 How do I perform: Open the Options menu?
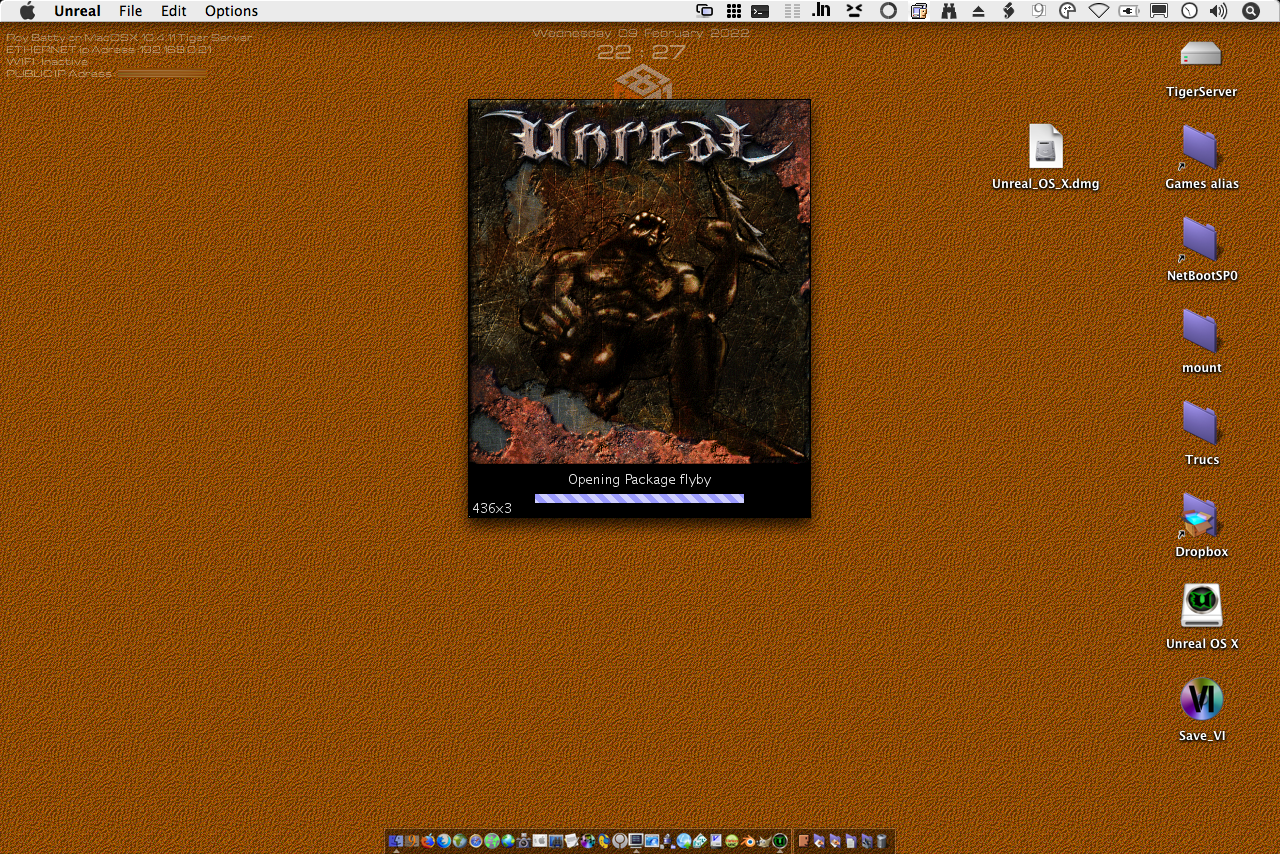coord(232,11)
